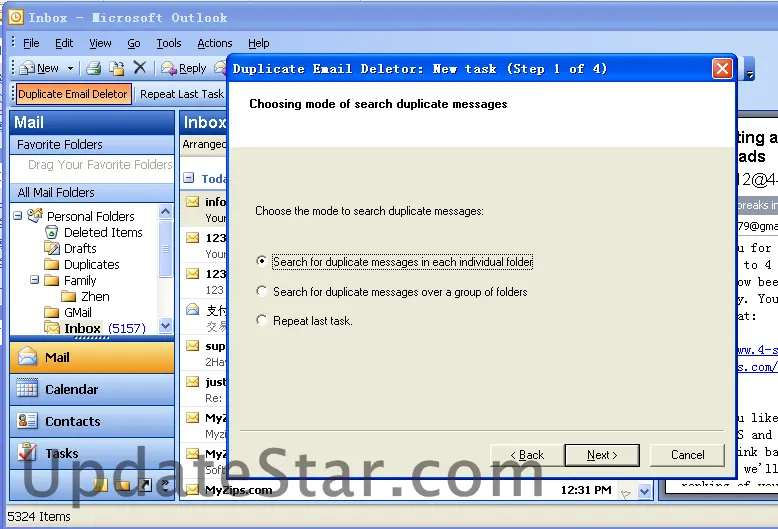Select the Family folder
Screen dimensions: 778x529
pyautogui.click(x=79, y=280)
